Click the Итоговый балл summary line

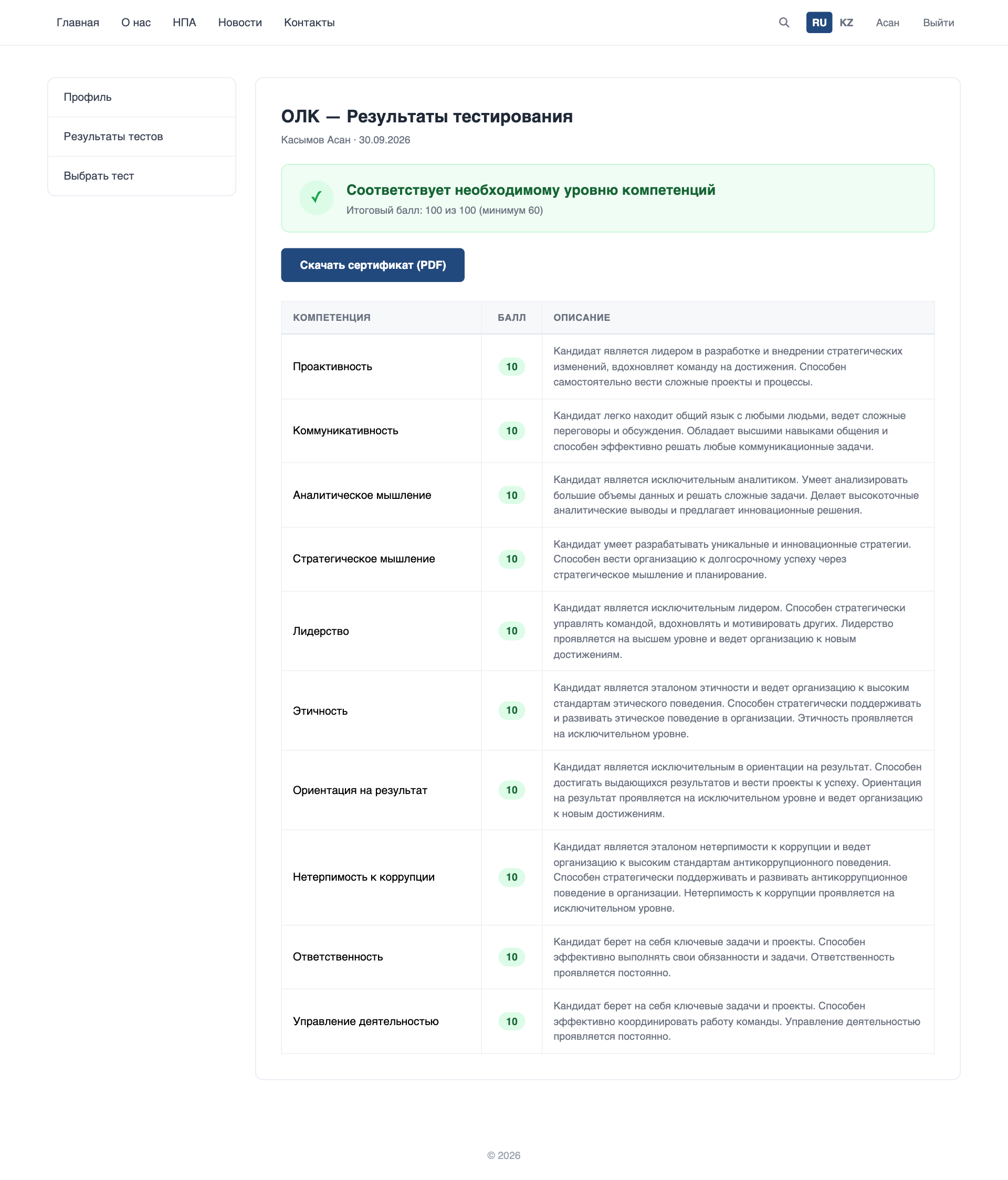pos(444,210)
